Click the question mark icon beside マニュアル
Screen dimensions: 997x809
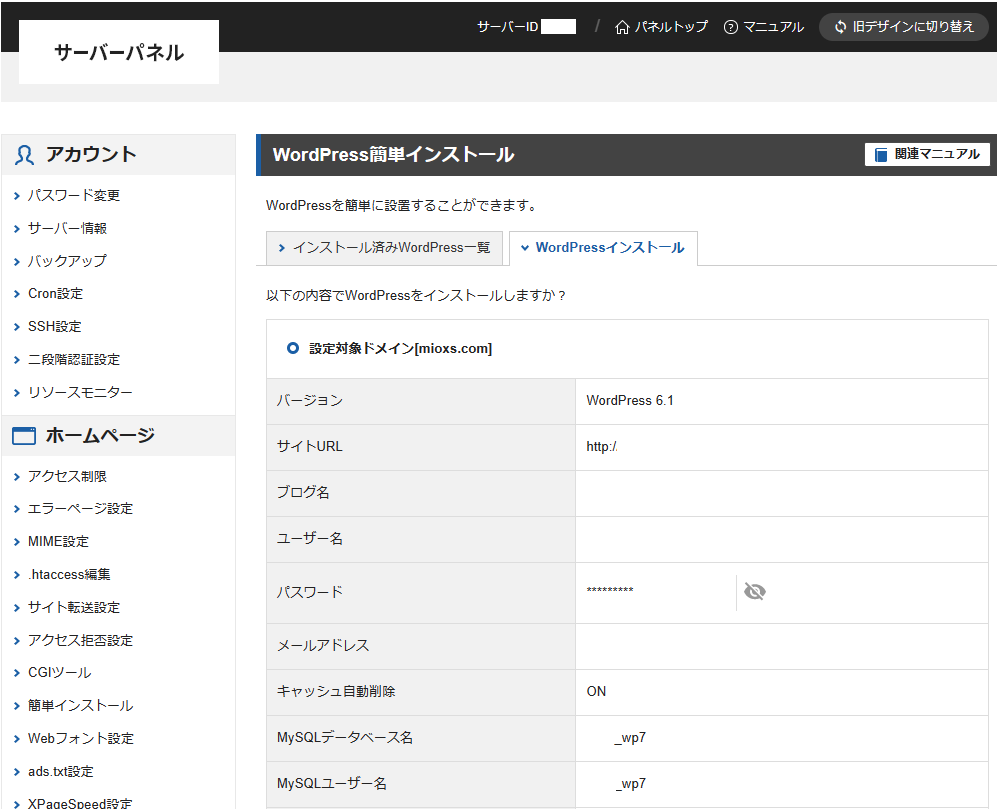pyautogui.click(x=731, y=27)
